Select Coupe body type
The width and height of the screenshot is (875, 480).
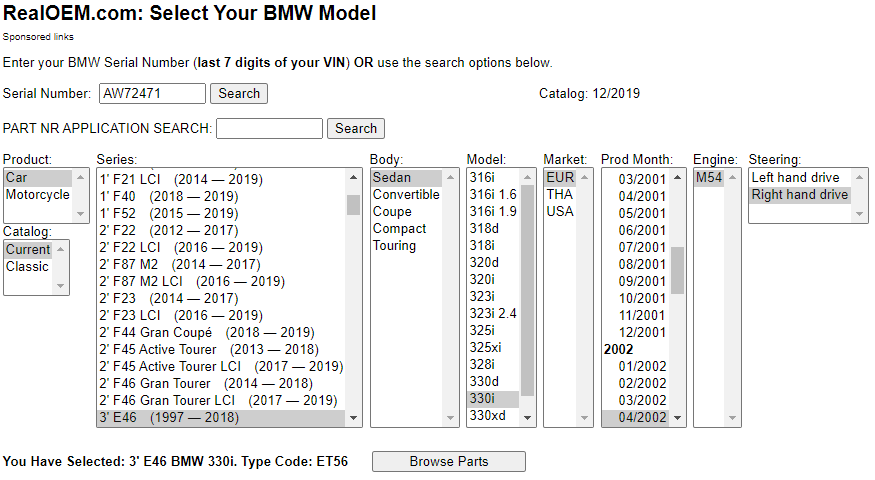(407, 212)
